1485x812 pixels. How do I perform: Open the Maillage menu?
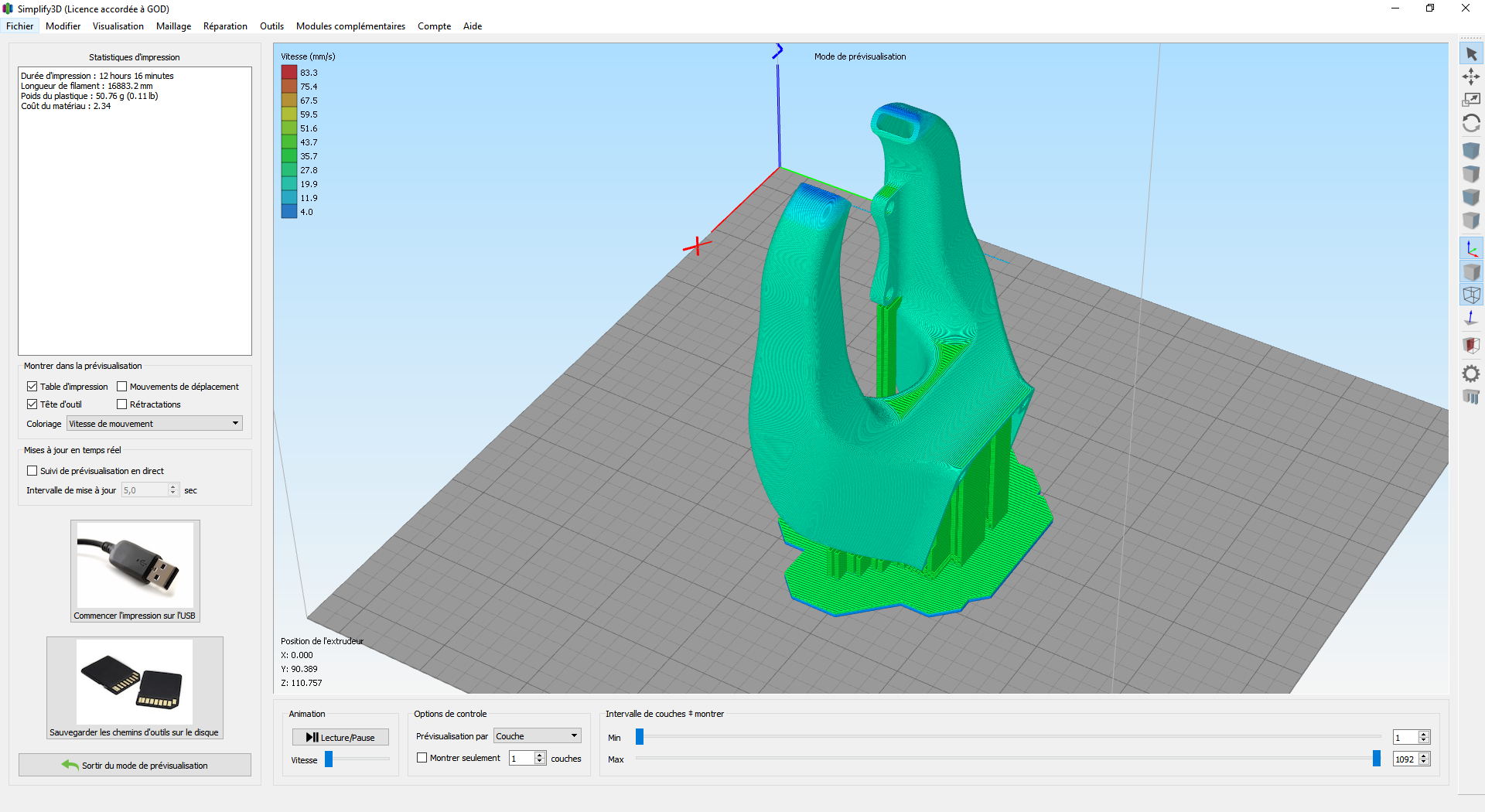pos(173,26)
